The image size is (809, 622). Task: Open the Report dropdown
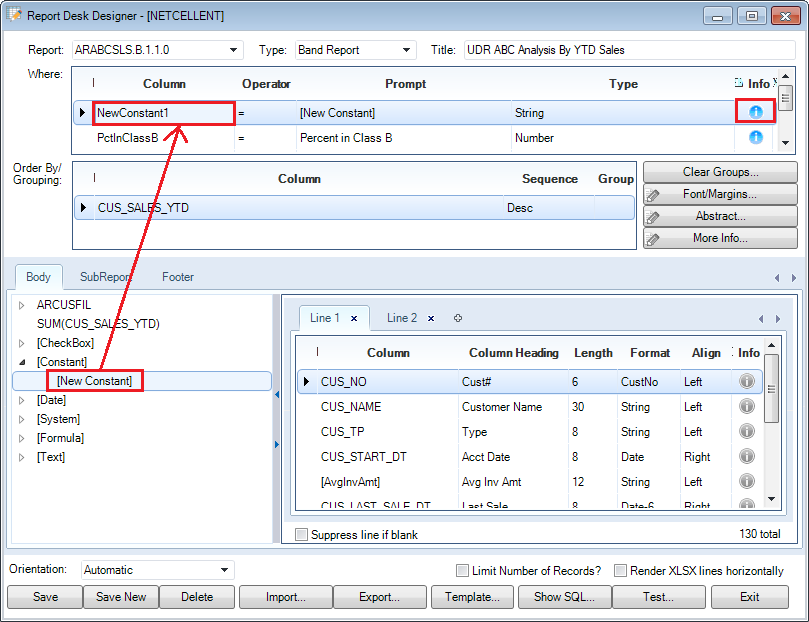tap(233, 50)
